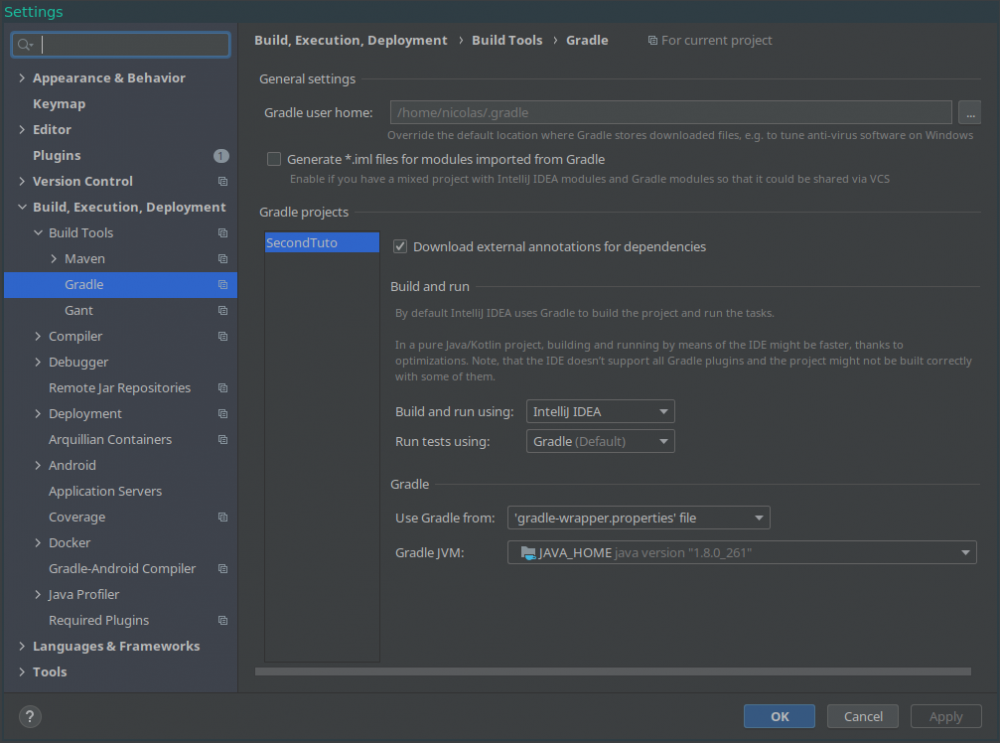Image resolution: width=1000 pixels, height=743 pixels.
Task: Click project-level icon beside Remote Jar Repositories
Action: coord(223,388)
